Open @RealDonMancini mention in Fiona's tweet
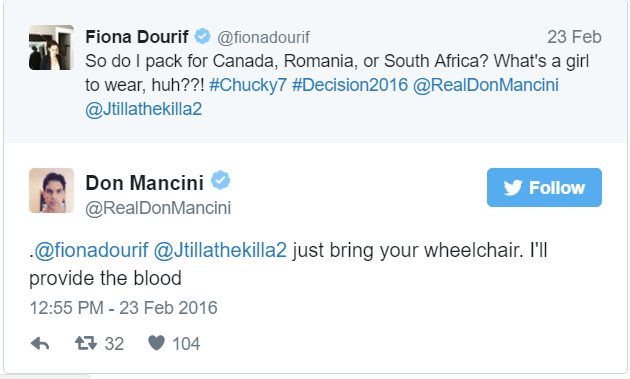The image size is (630, 379). 486,85
